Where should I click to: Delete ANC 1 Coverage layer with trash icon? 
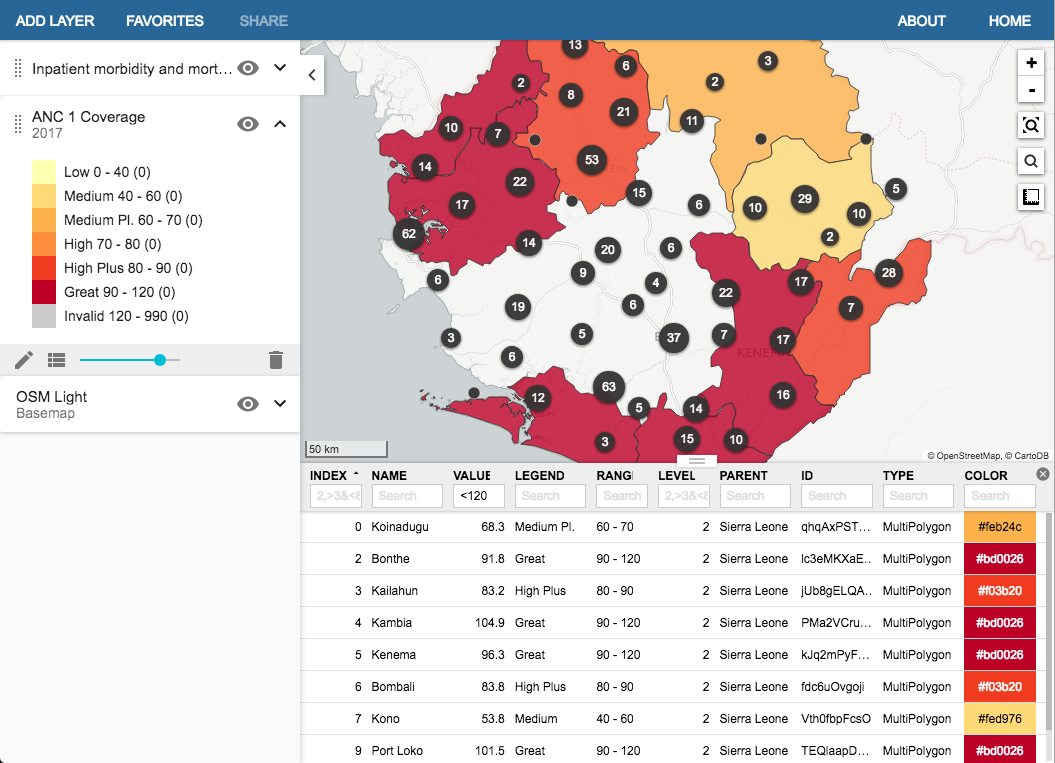pos(276,360)
